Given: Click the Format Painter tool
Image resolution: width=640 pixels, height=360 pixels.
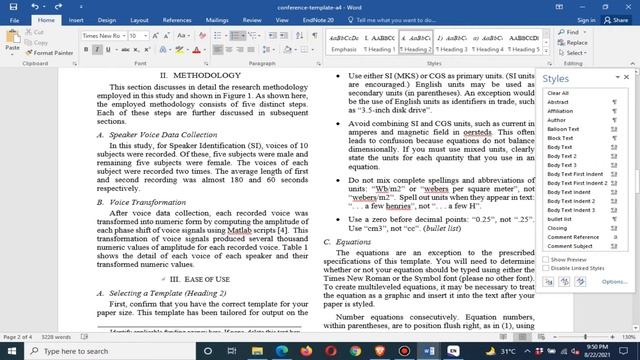Looking at the screenshot, I should (x=49, y=53).
